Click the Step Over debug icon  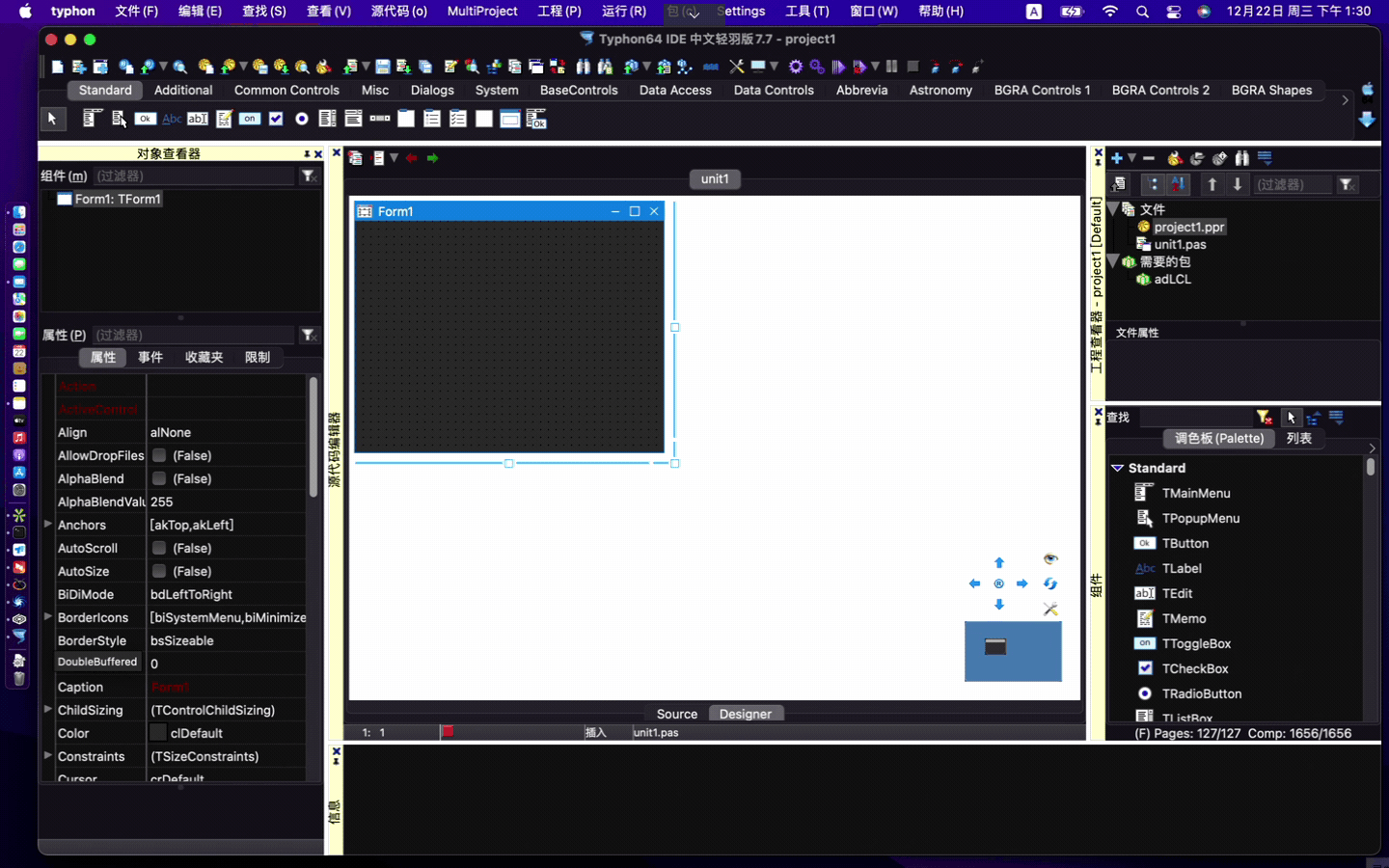[957, 67]
